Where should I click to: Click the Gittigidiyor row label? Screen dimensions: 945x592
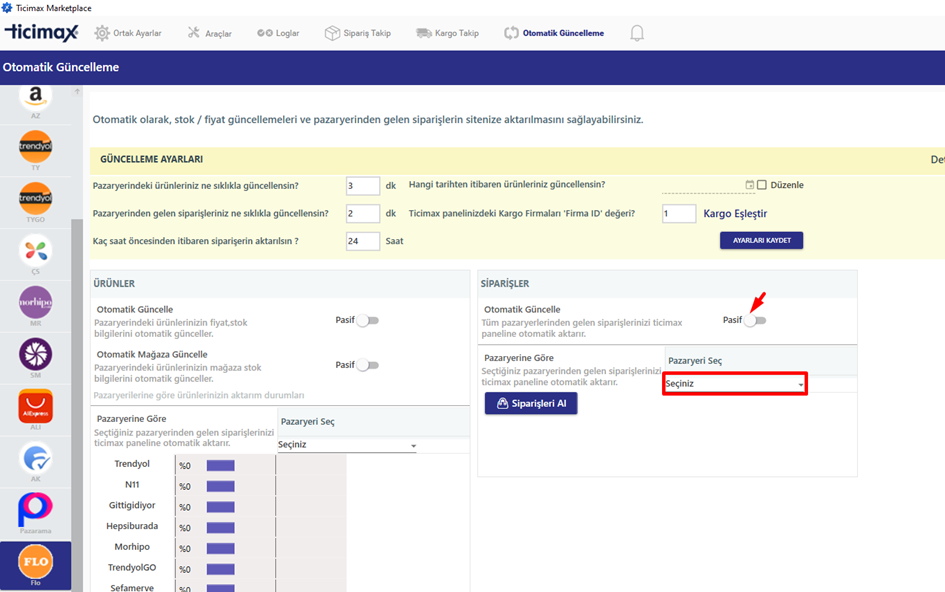tap(132, 505)
